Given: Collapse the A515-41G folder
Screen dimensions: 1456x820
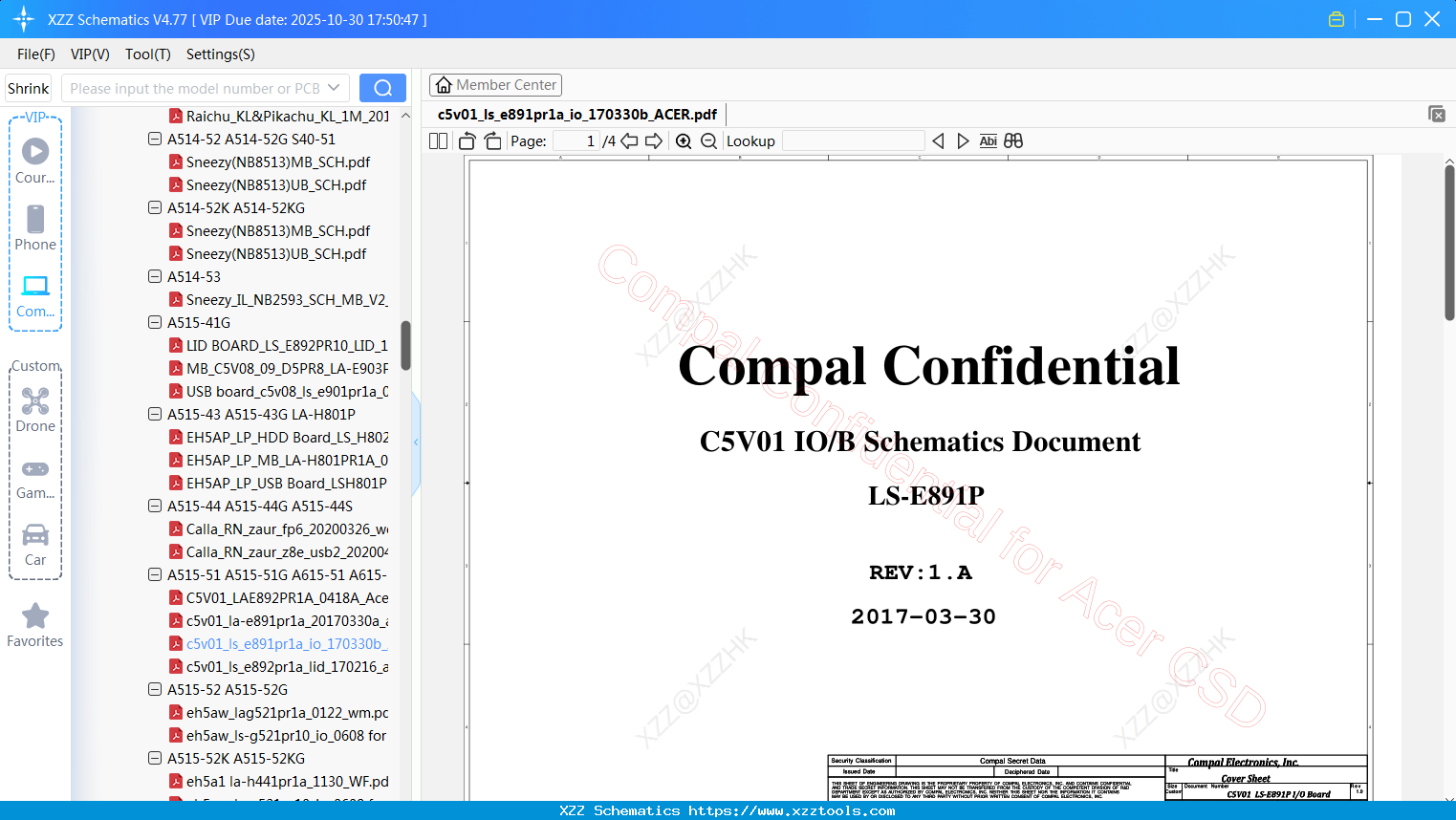Looking at the screenshot, I should point(155,322).
